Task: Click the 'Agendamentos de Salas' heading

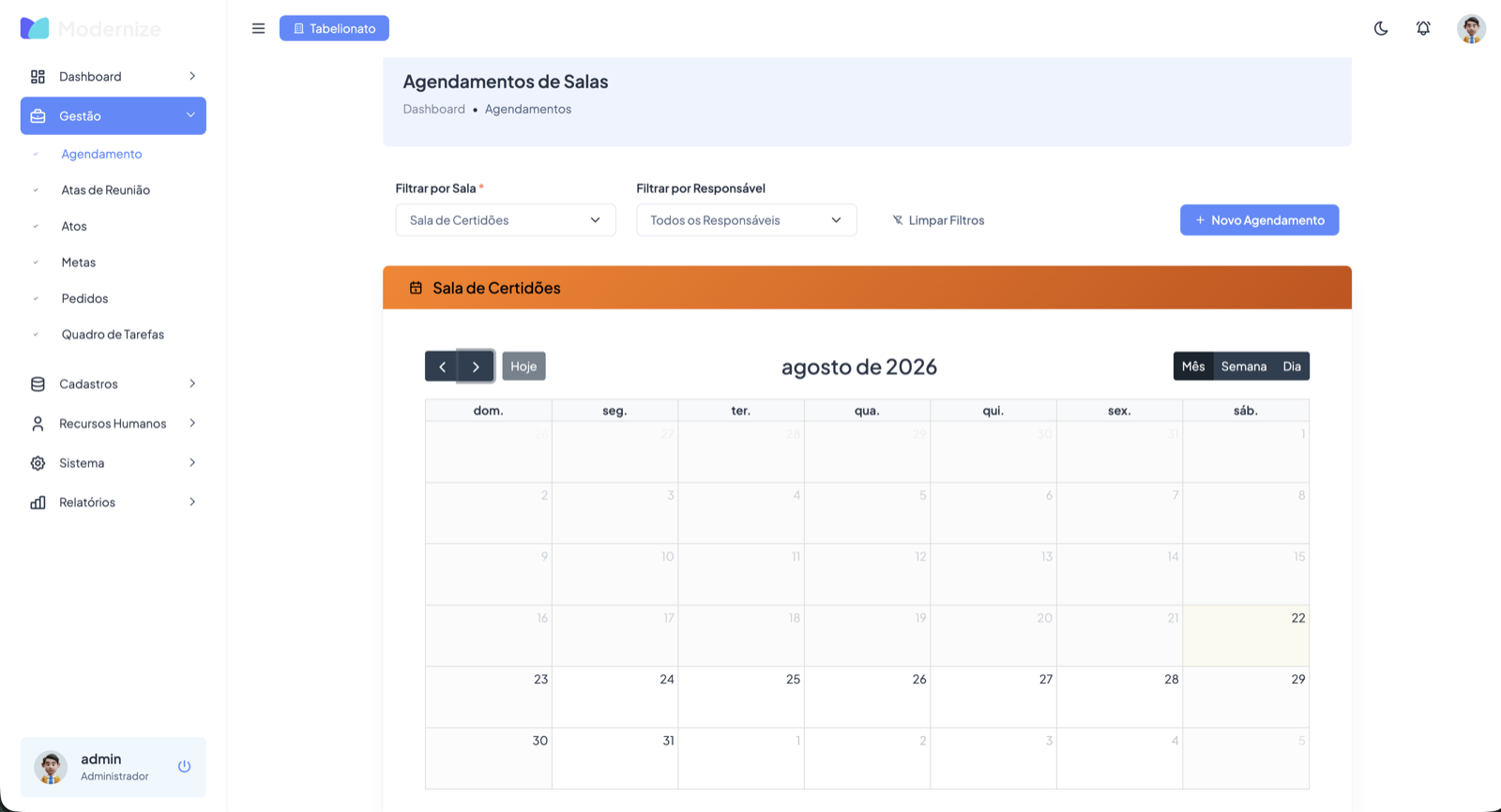Action: (x=506, y=82)
